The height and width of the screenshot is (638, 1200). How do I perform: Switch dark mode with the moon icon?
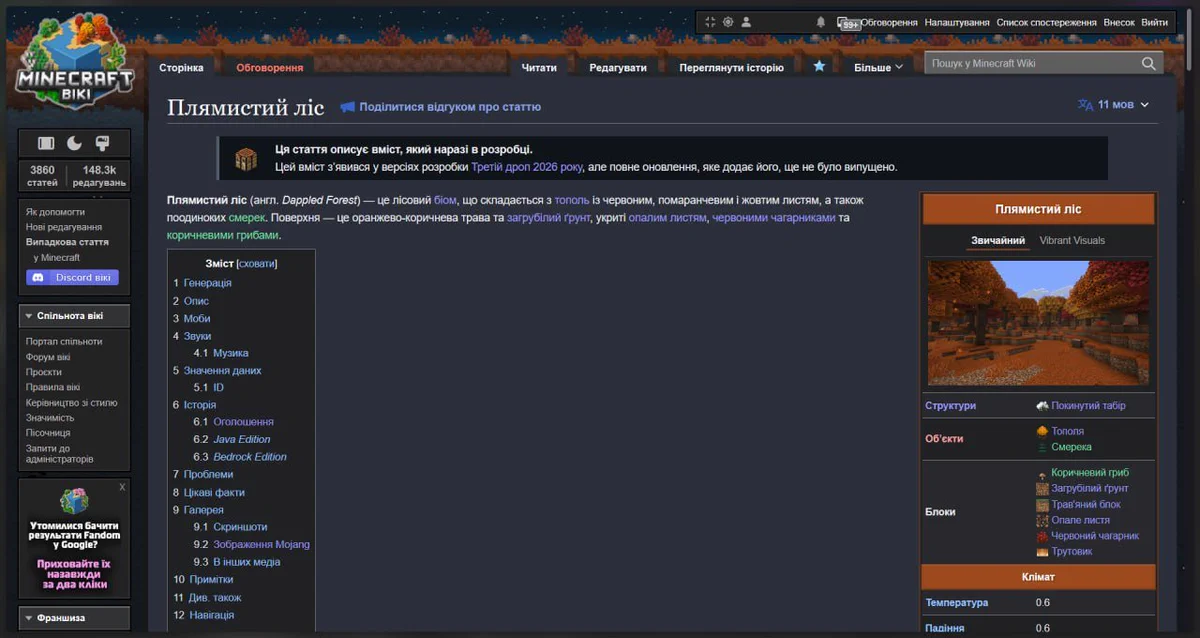[74, 143]
